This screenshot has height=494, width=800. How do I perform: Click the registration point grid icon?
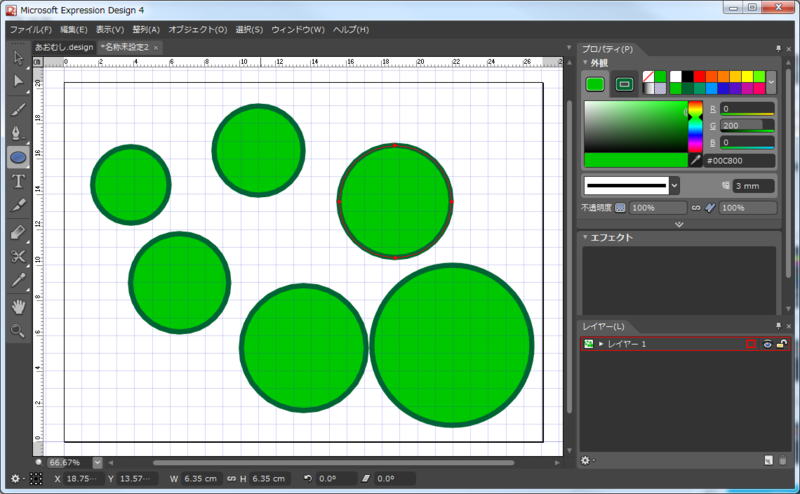coord(36,479)
